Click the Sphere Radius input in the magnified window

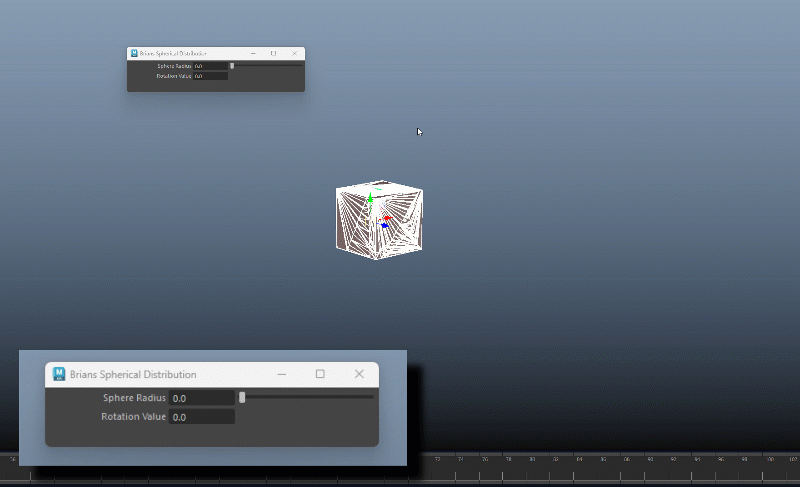[201, 398]
